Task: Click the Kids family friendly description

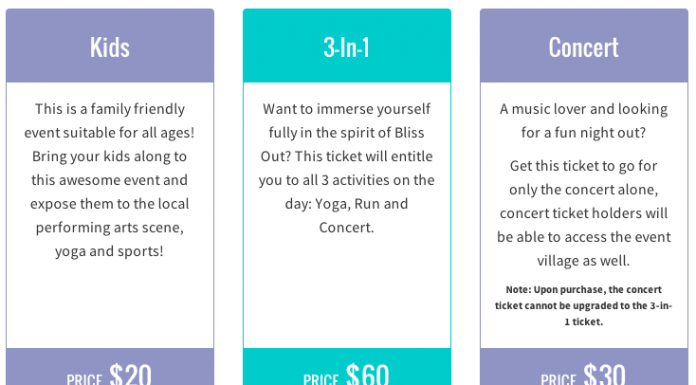Action: click(x=110, y=180)
